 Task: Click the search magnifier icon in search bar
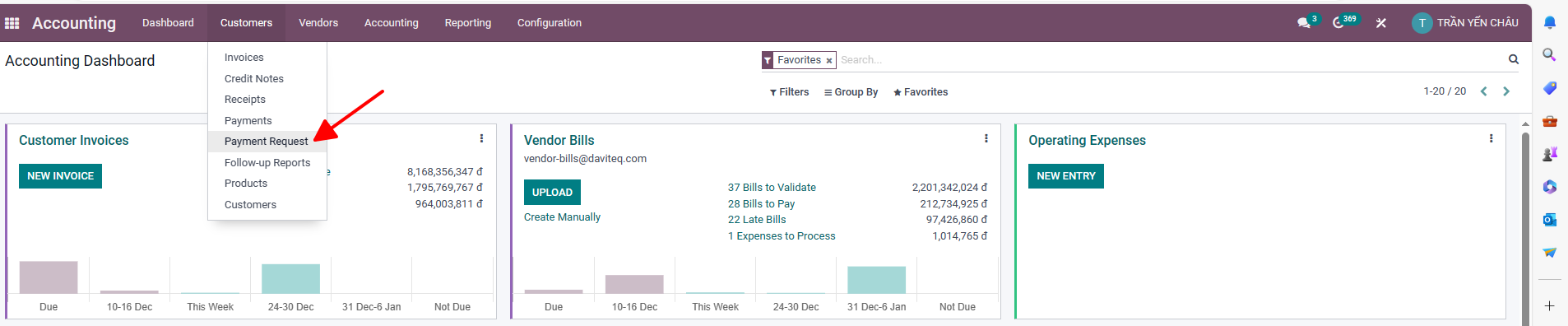[x=1513, y=59]
